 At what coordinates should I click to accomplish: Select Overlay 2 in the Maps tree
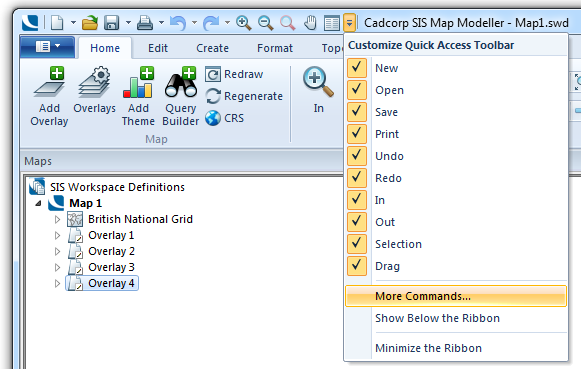(111, 251)
